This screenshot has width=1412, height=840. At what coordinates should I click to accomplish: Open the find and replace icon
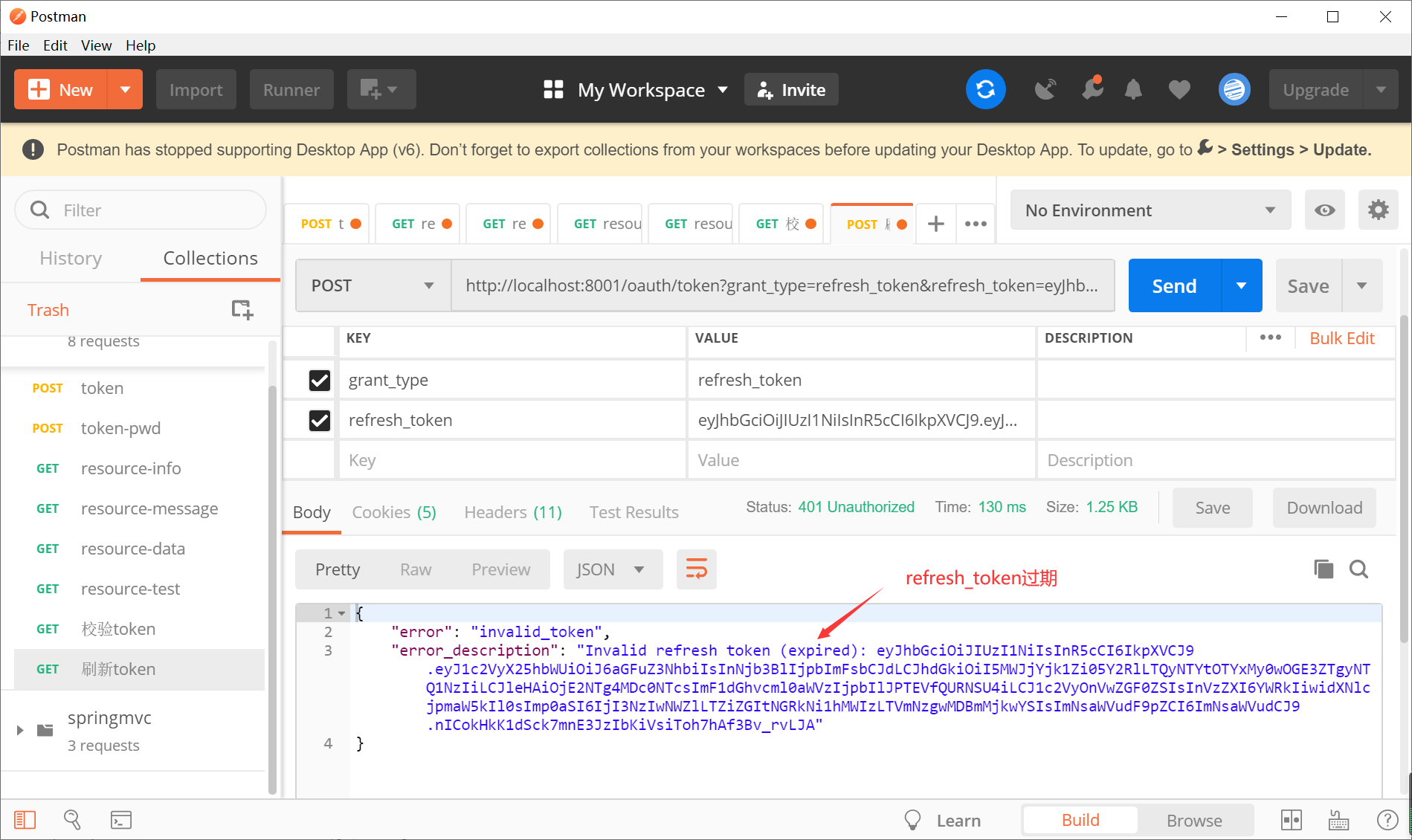coord(72,820)
